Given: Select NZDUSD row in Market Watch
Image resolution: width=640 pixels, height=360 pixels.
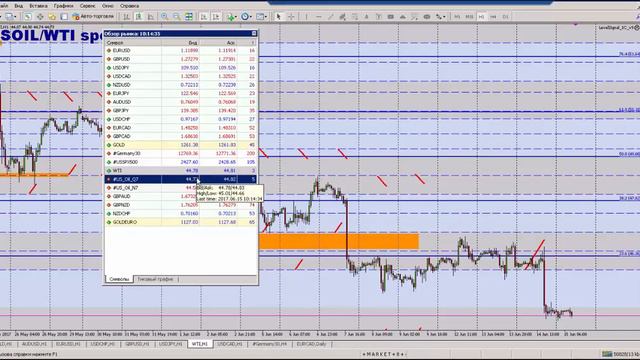Looking at the screenshot, I should click(181, 85).
